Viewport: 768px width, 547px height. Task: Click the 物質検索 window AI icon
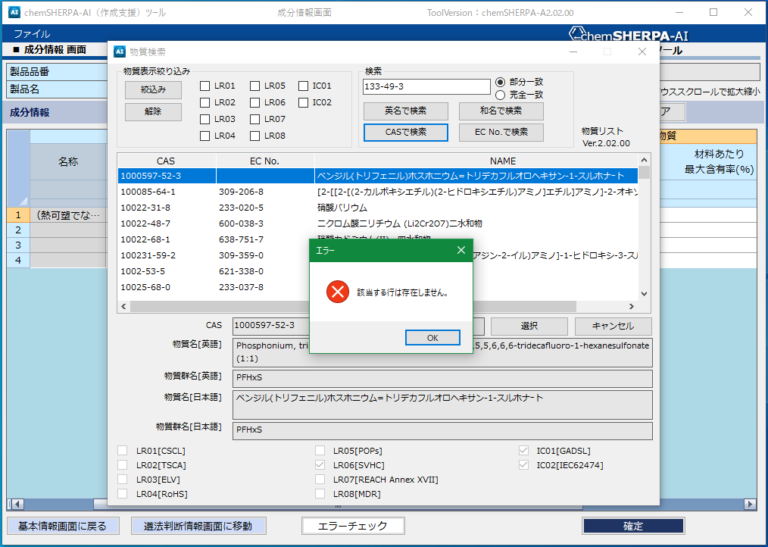[120, 51]
